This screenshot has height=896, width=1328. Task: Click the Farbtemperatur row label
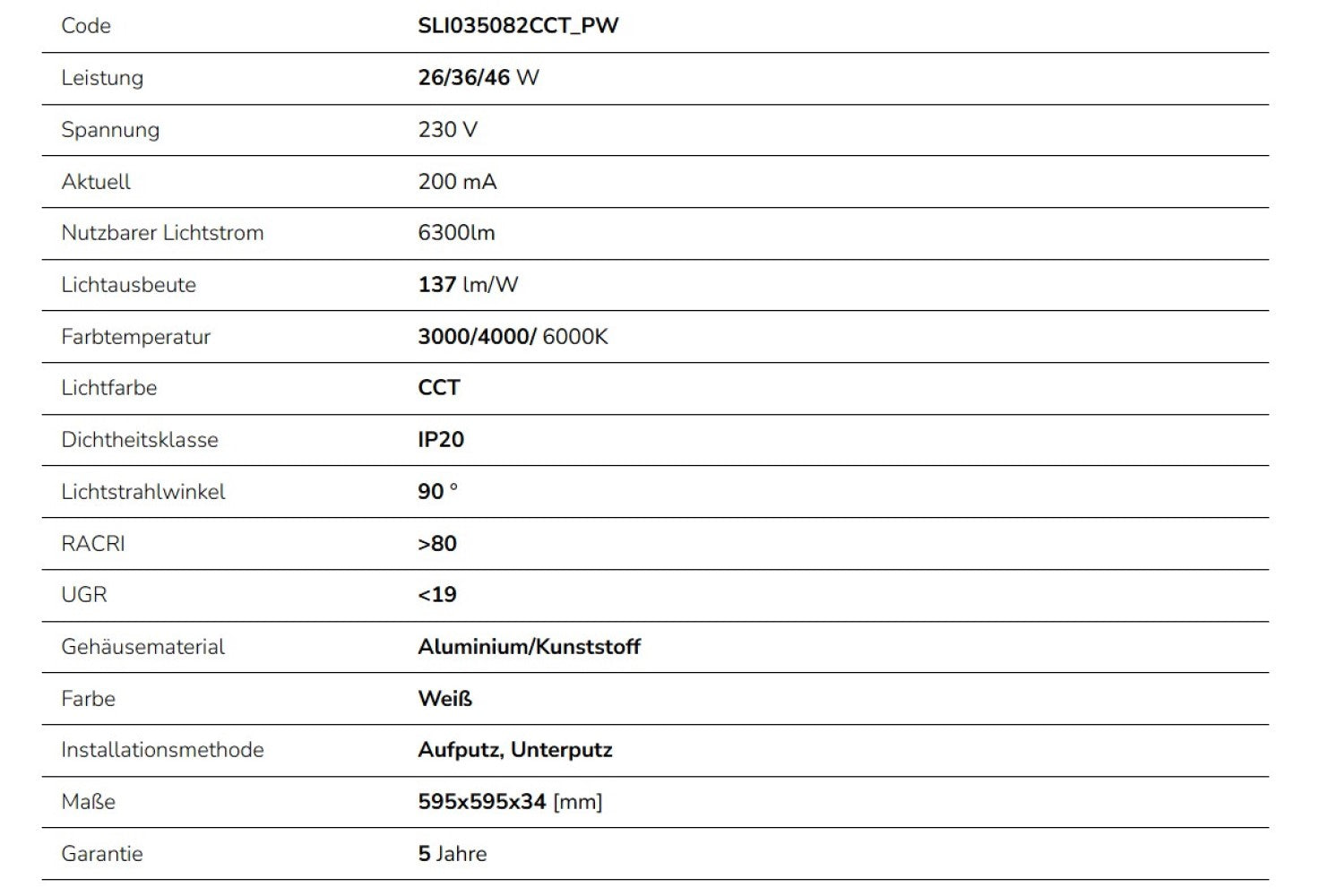pyautogui.click(x=135, y=337)
